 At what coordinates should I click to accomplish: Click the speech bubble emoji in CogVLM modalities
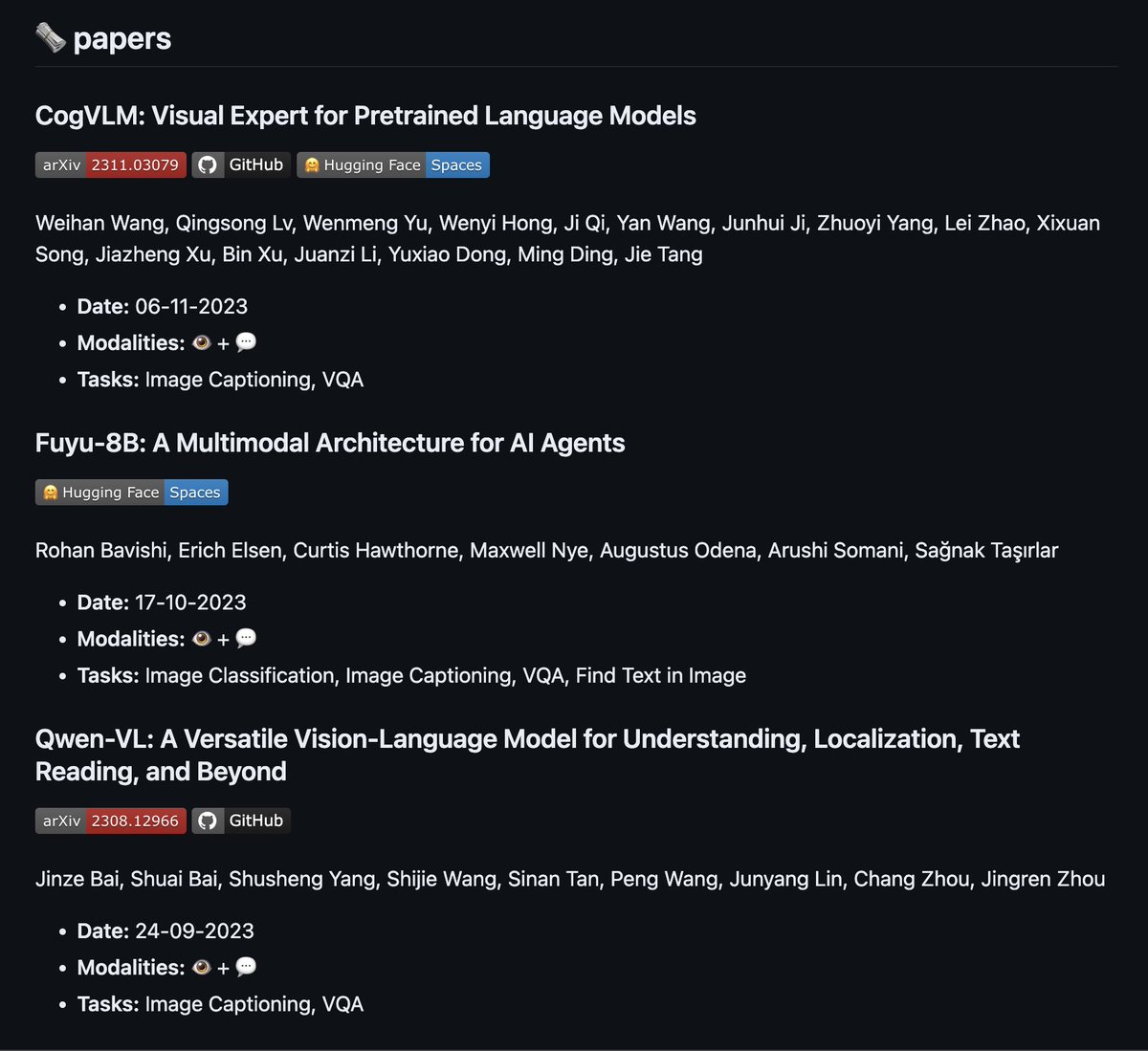pos(246,342)
